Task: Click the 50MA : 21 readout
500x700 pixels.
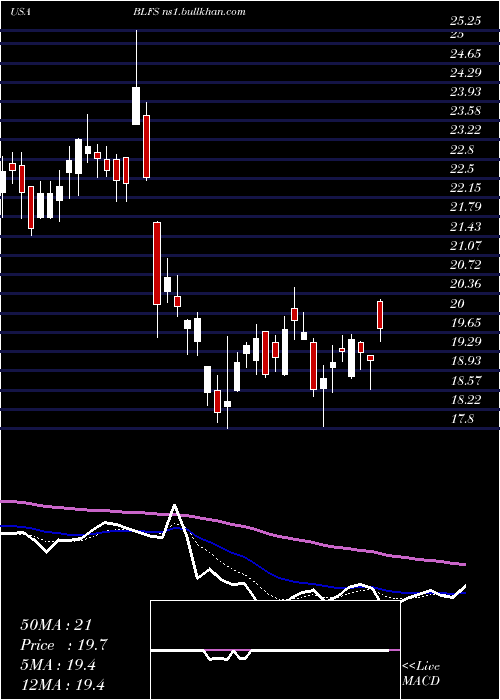Action: [x=56, y=624]
